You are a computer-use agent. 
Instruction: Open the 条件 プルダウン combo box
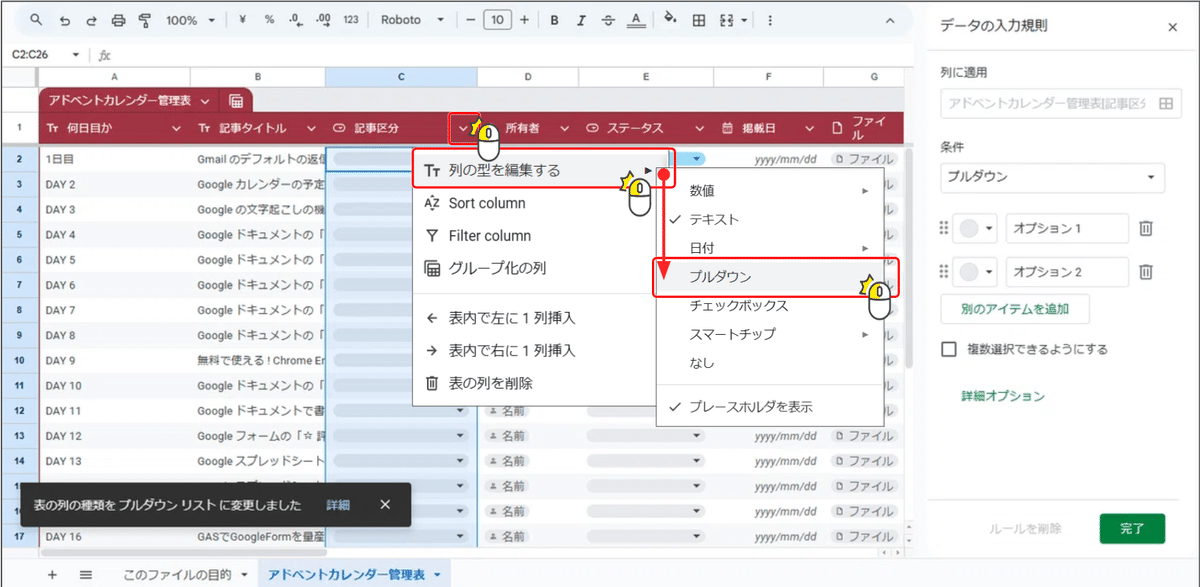[x=1053, y=177]
